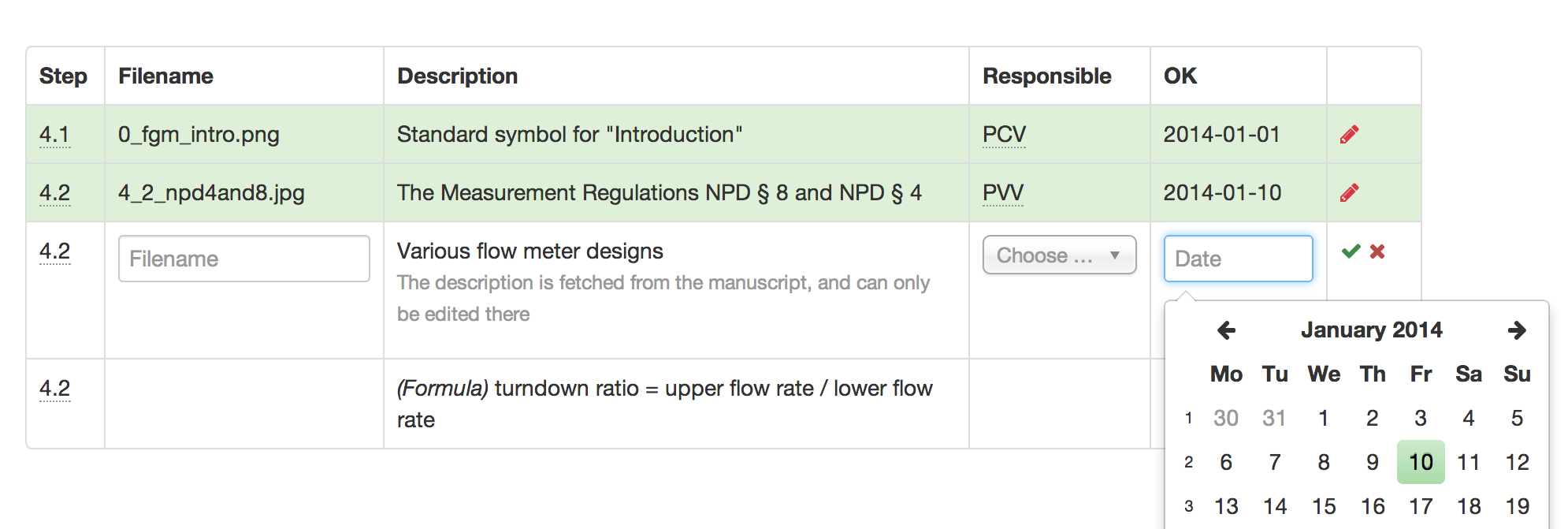Image resolution: width=1568 pixels, height=529 pixels.
Task: Edit the 4_2_npd4and8.jpg row pencil icon
Action: (x=1349, y=193)
